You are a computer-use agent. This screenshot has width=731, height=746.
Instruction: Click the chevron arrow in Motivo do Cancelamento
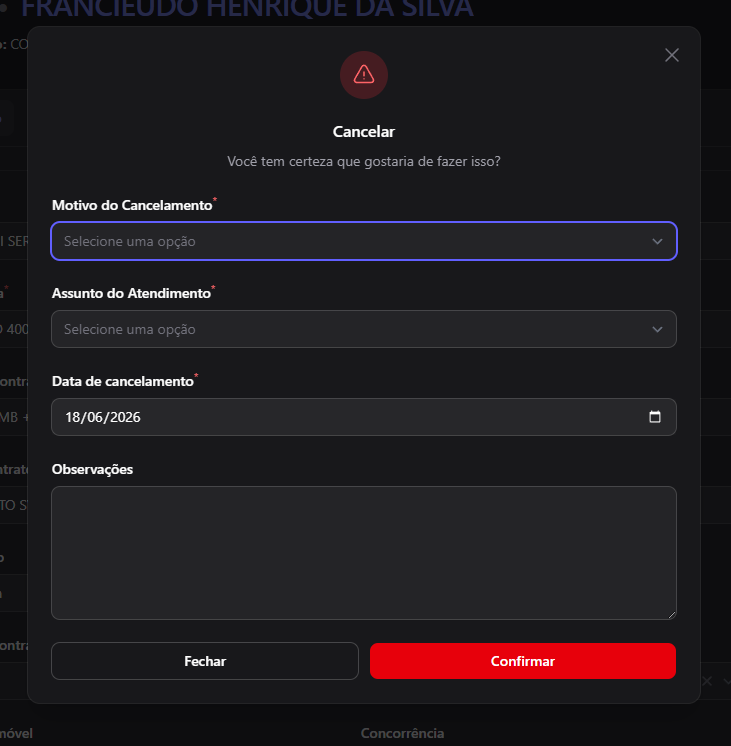[657, 241]
